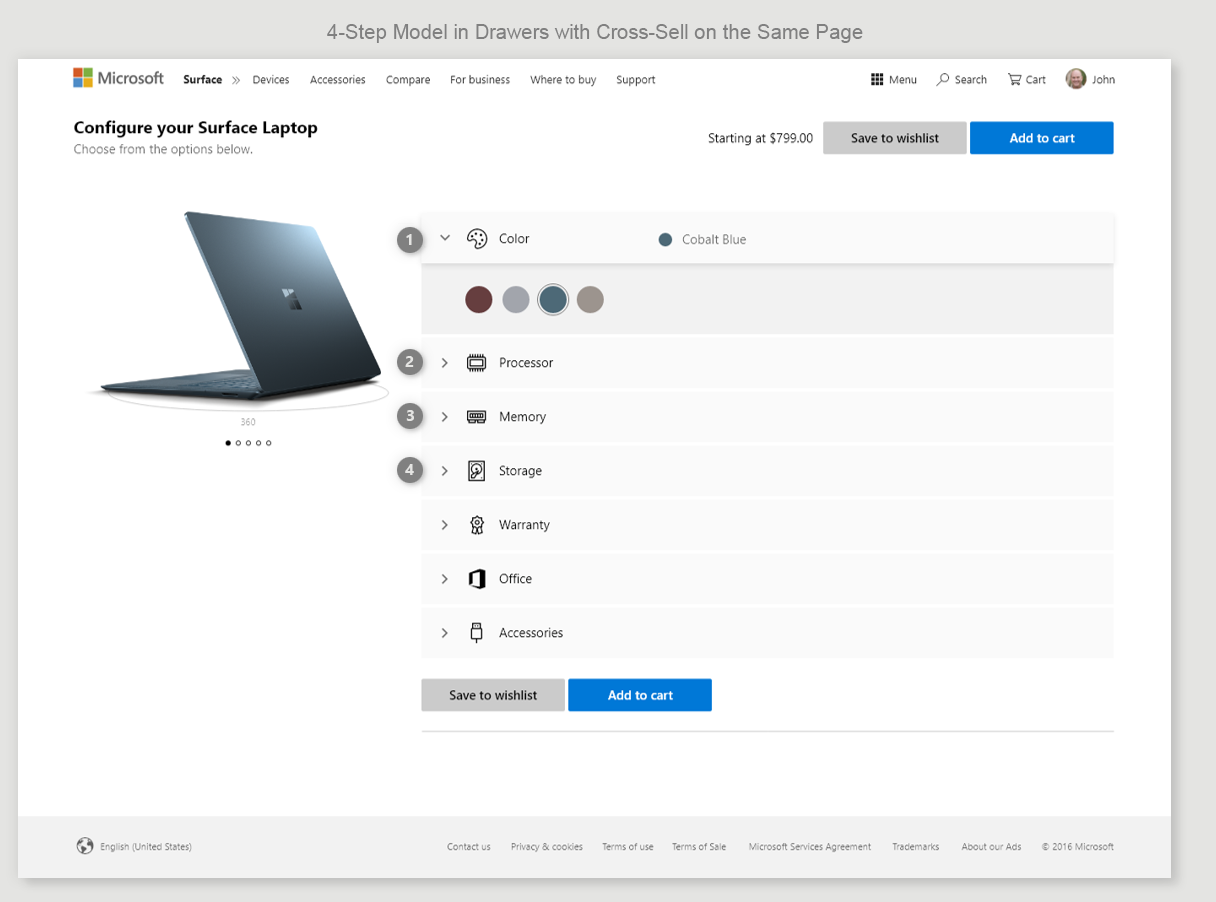Screen dimensions: 1216x902
Task: Expand the Warranty drawer chevron
Action: (445, 525)
